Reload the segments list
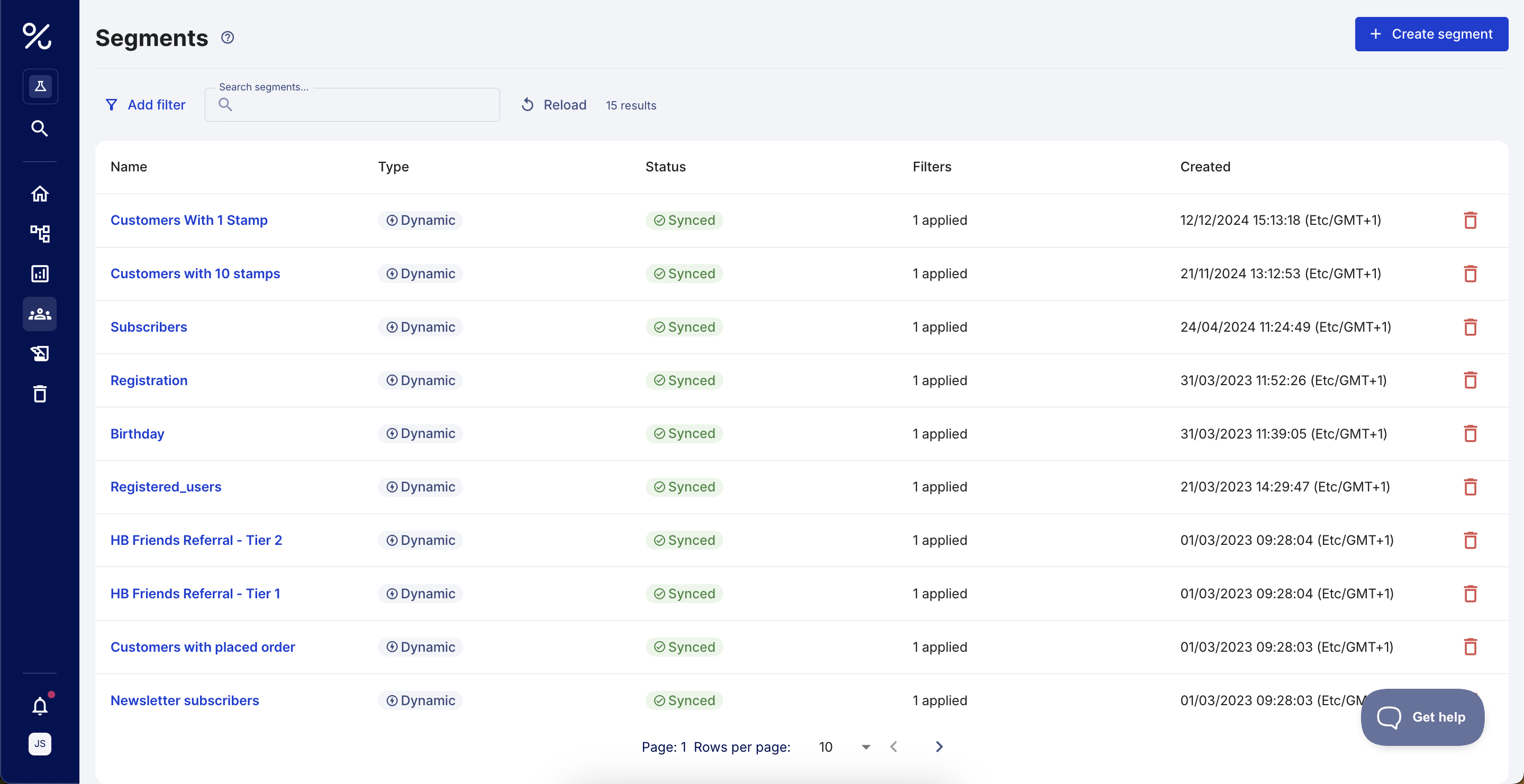This screenshot has width=1524, height=784. [x=554, y=105]
